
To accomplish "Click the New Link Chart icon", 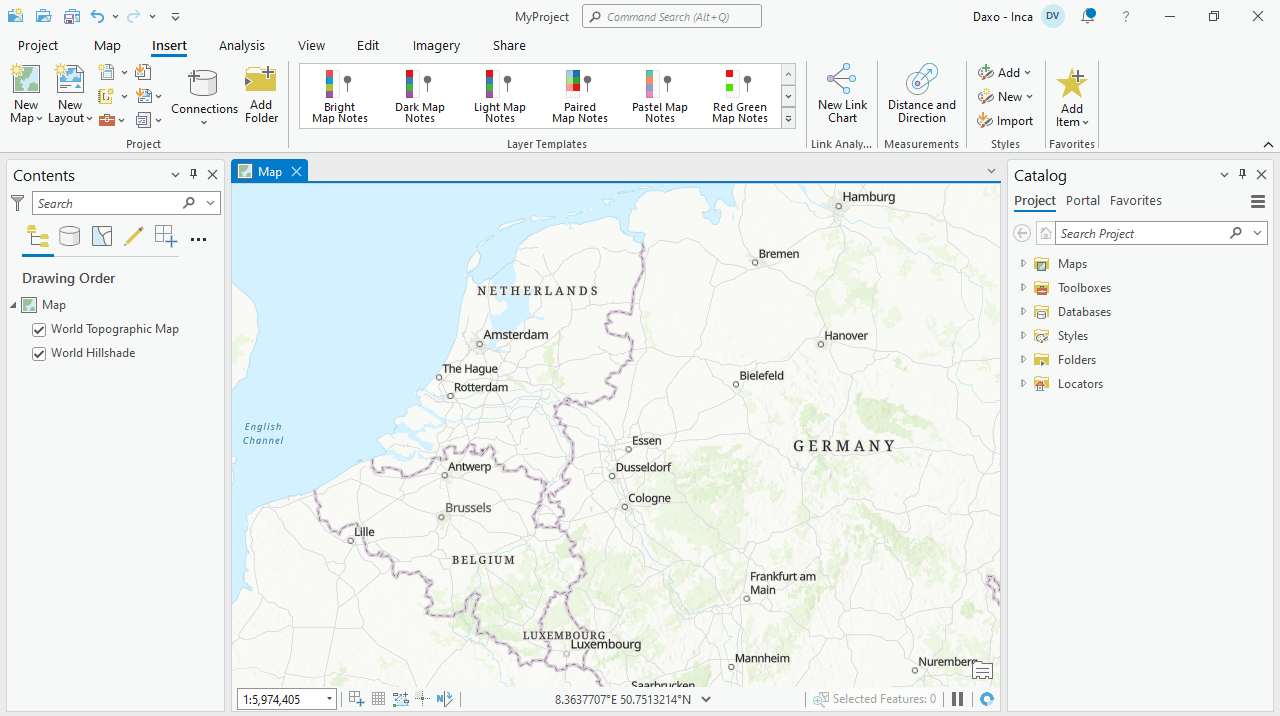I will click(842, 80).
